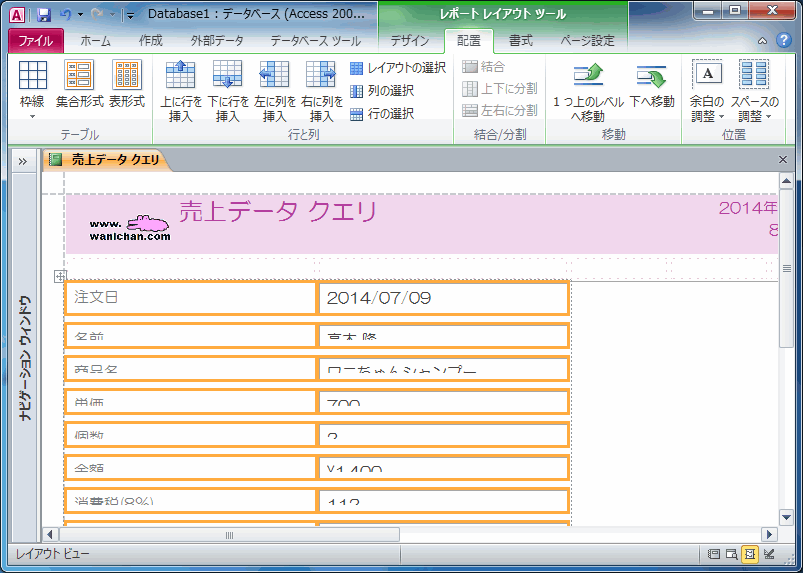
Task: Open the File (ファイル) tab
Action: [36, 41]
